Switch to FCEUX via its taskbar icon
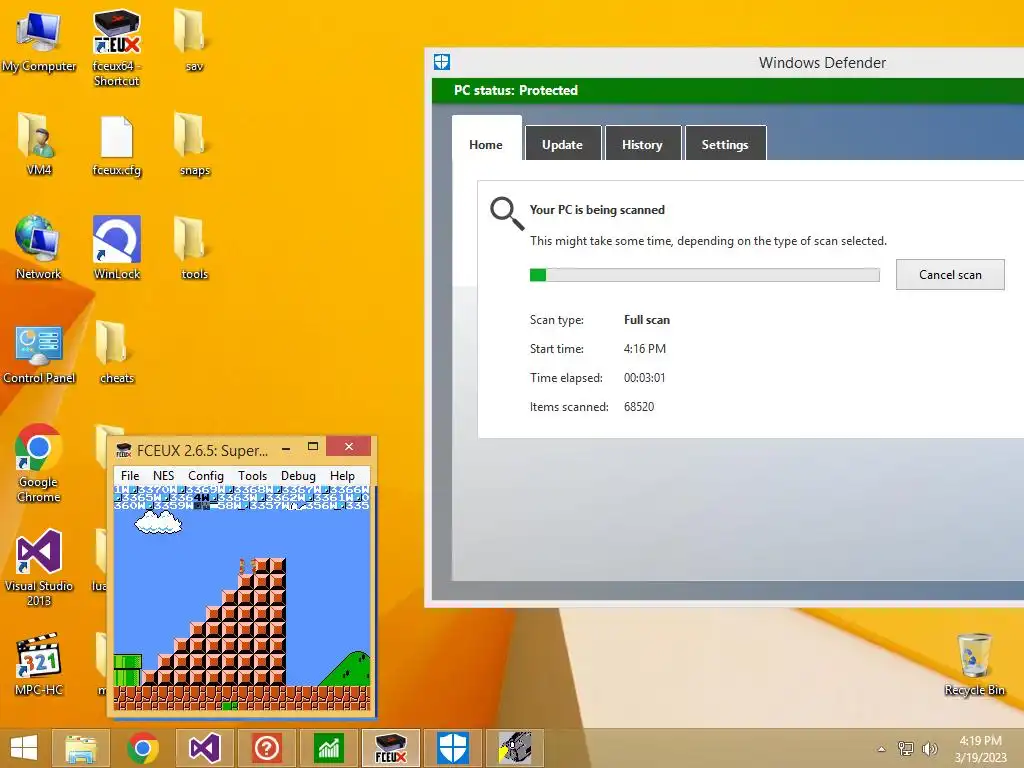 click(x=391, y=748)
